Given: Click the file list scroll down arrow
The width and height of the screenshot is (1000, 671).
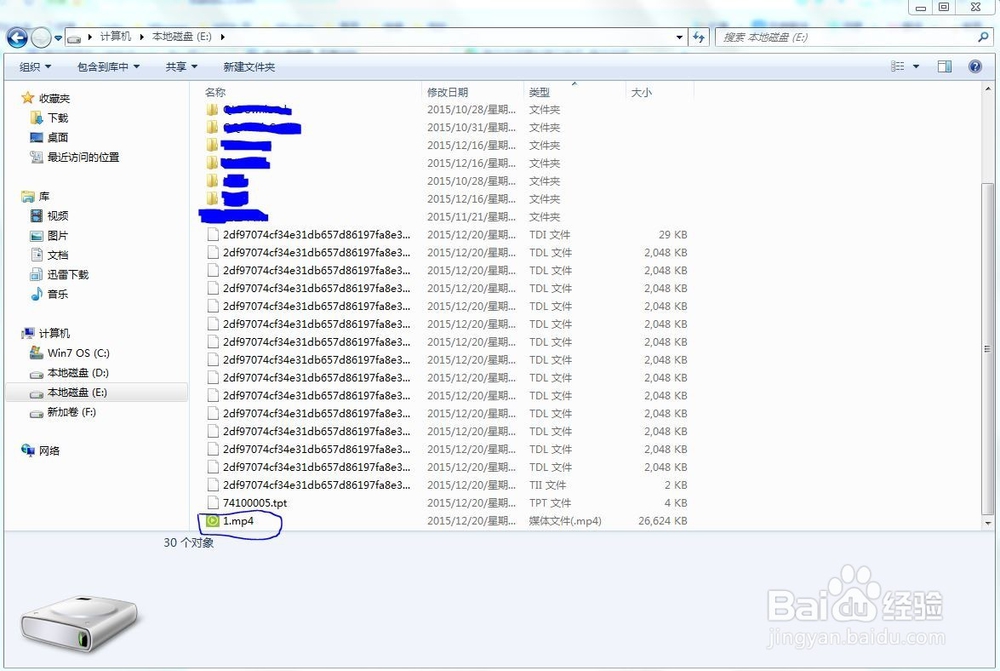Looking at the screenshot, I should tap(988, 523).
